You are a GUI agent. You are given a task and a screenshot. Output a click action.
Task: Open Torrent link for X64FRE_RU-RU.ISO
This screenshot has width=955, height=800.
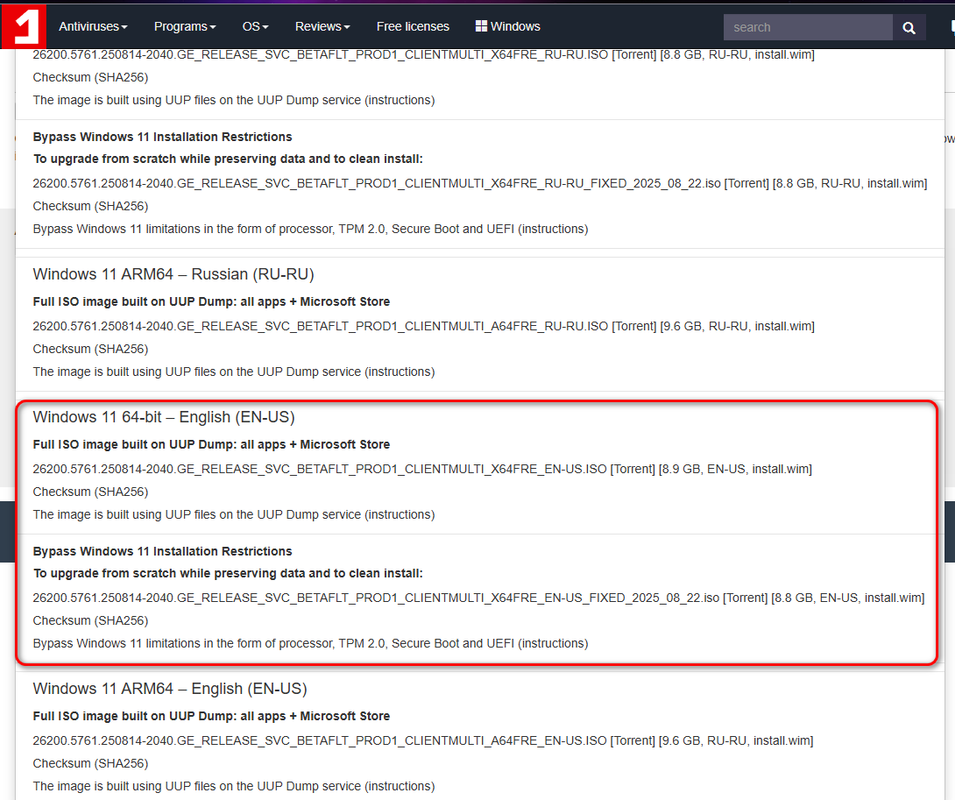click(634, 55)
